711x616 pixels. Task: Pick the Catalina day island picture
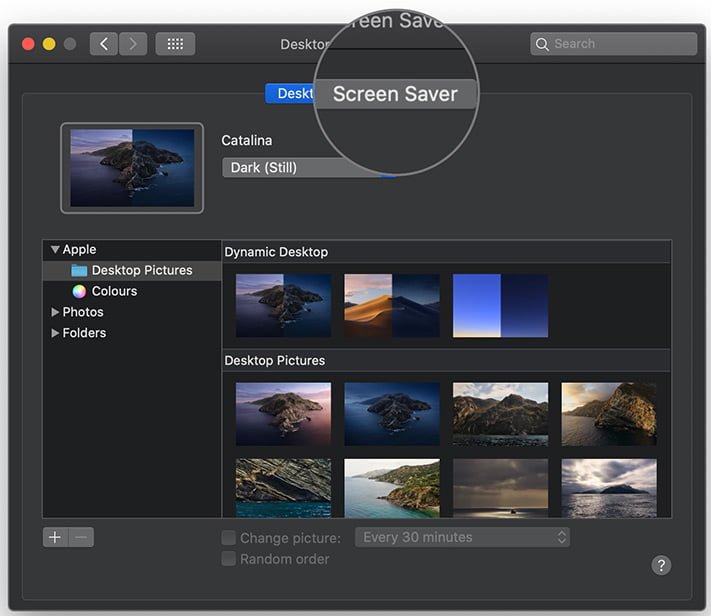[283, 414]
